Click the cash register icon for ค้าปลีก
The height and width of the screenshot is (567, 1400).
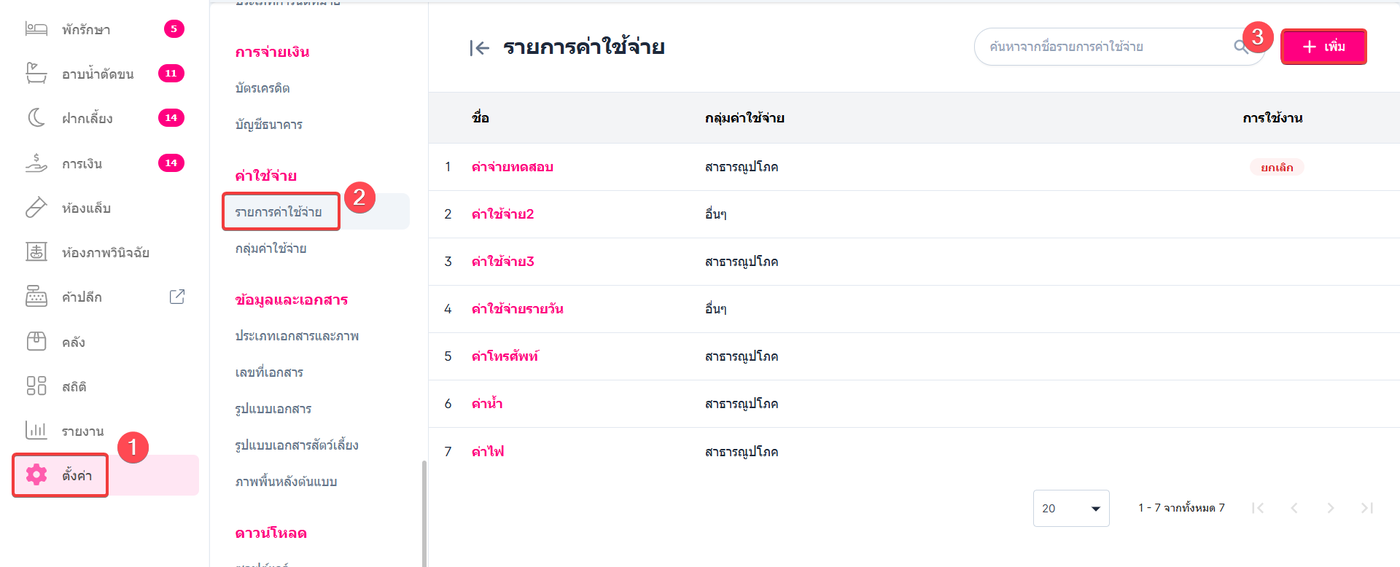coord(37,297)
